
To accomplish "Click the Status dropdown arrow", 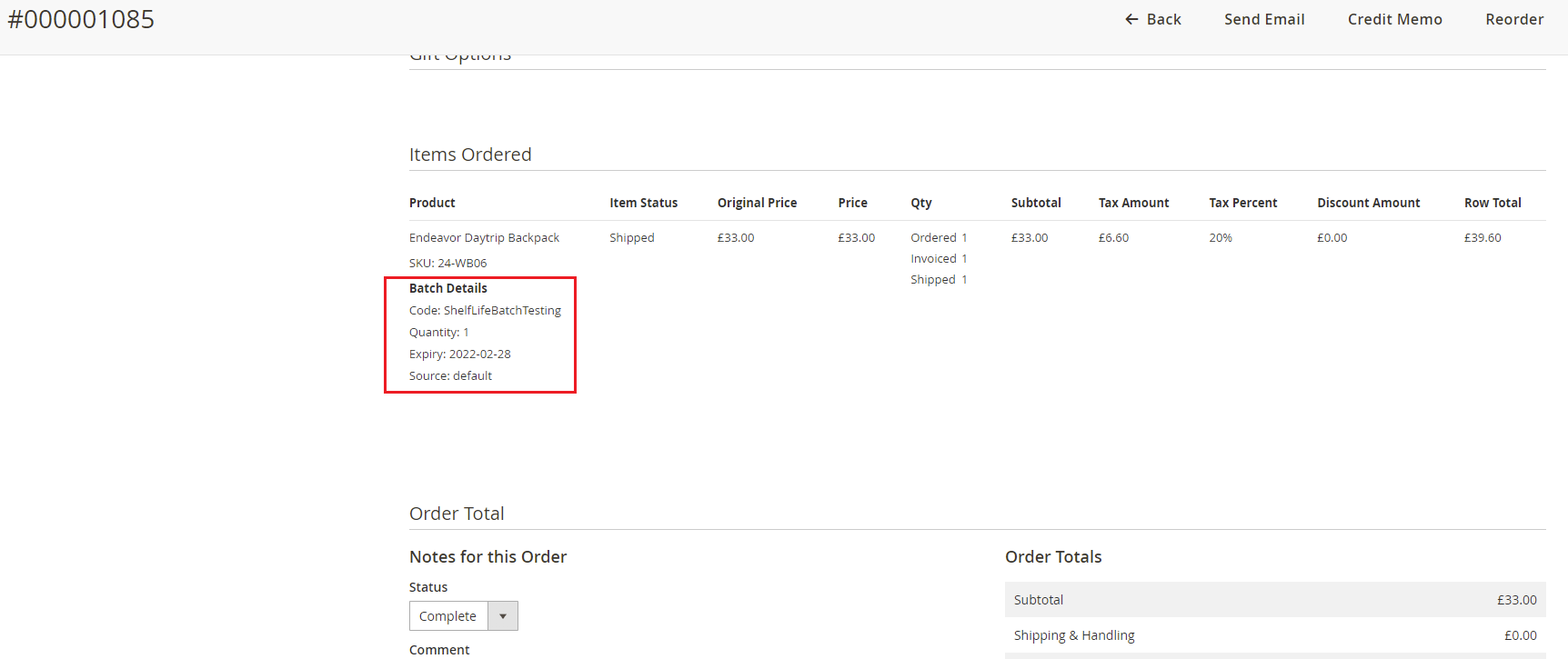I will [503, 616].
